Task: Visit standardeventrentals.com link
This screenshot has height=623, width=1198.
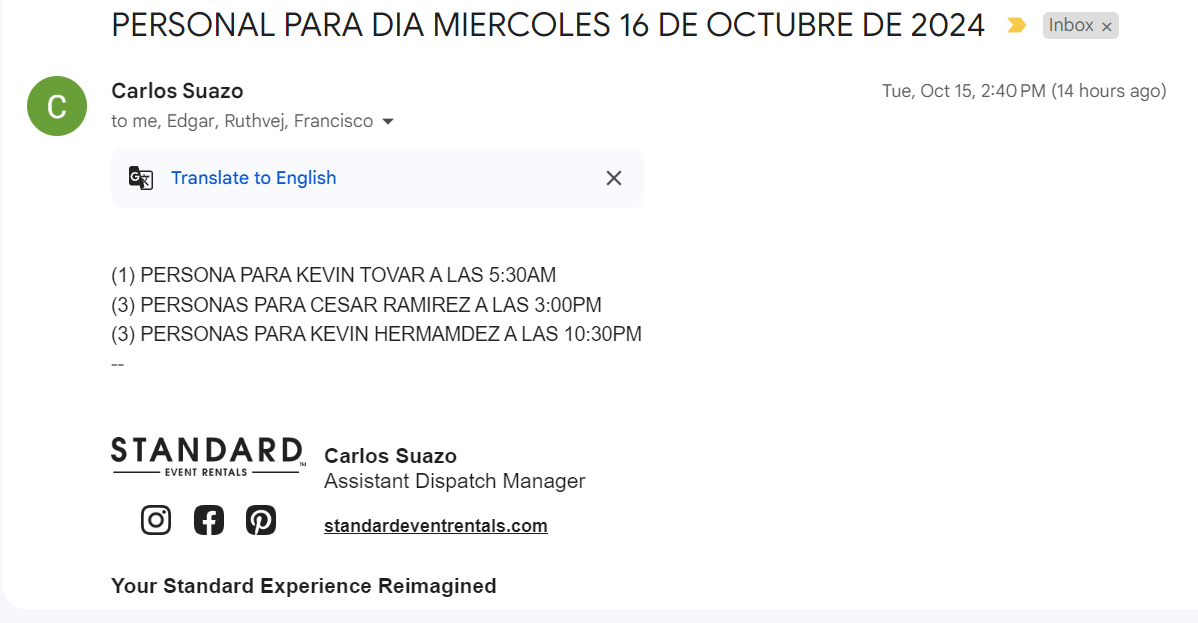Action: coord(435,526)
